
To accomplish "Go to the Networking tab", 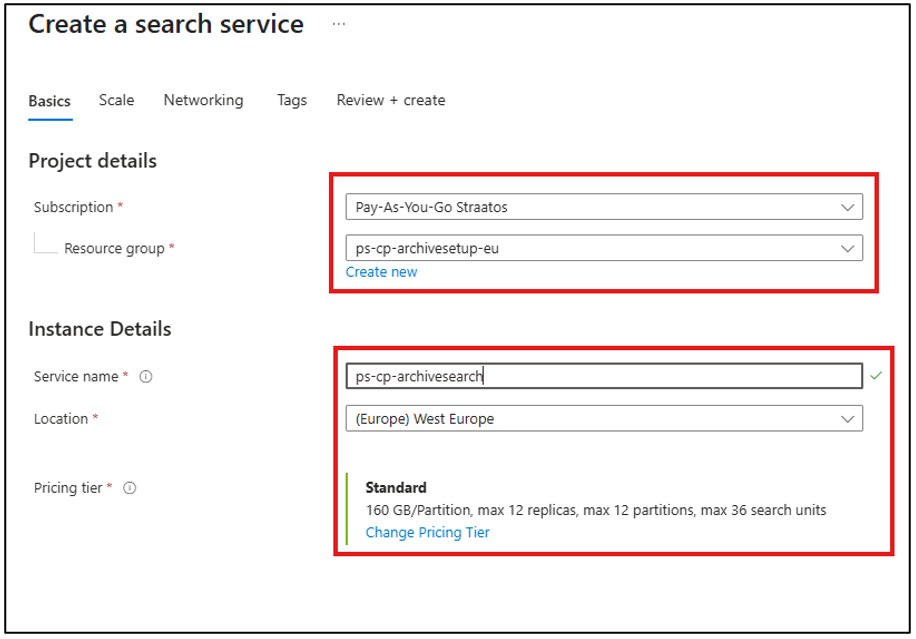I will (x=203, y=100).
